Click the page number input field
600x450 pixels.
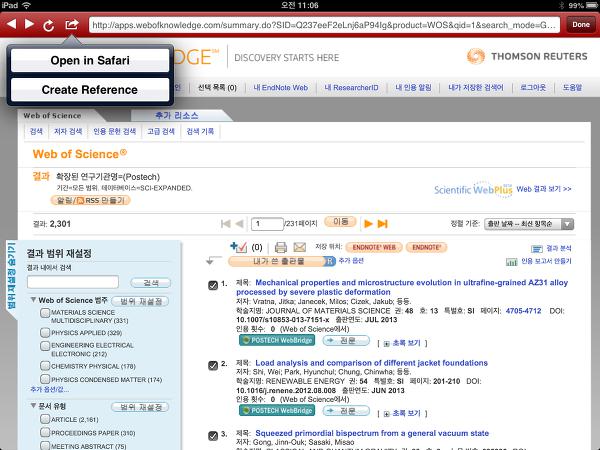coord(267,224)
